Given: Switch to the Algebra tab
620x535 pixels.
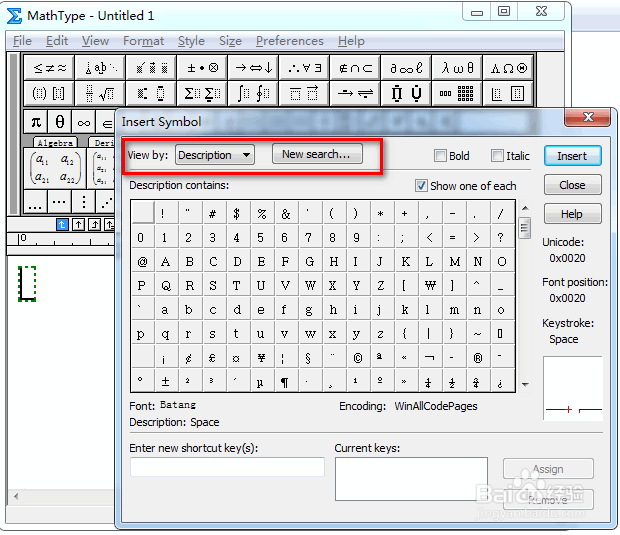Looking at the screenshot, I should click(x=55, y=142).
